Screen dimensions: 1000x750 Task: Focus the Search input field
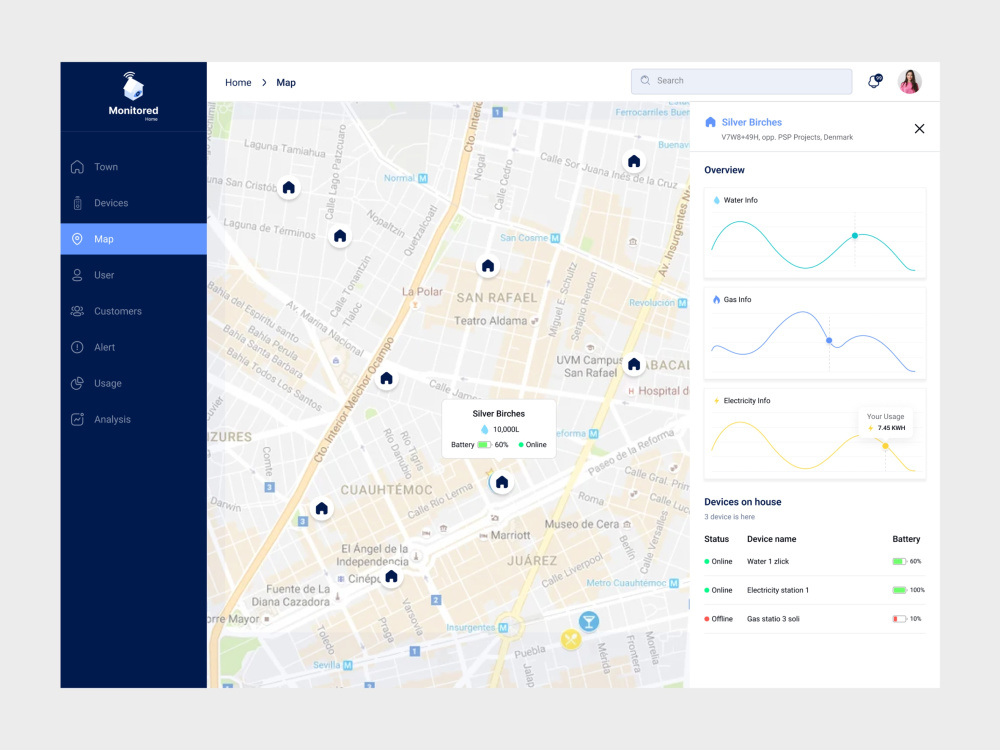741,81
